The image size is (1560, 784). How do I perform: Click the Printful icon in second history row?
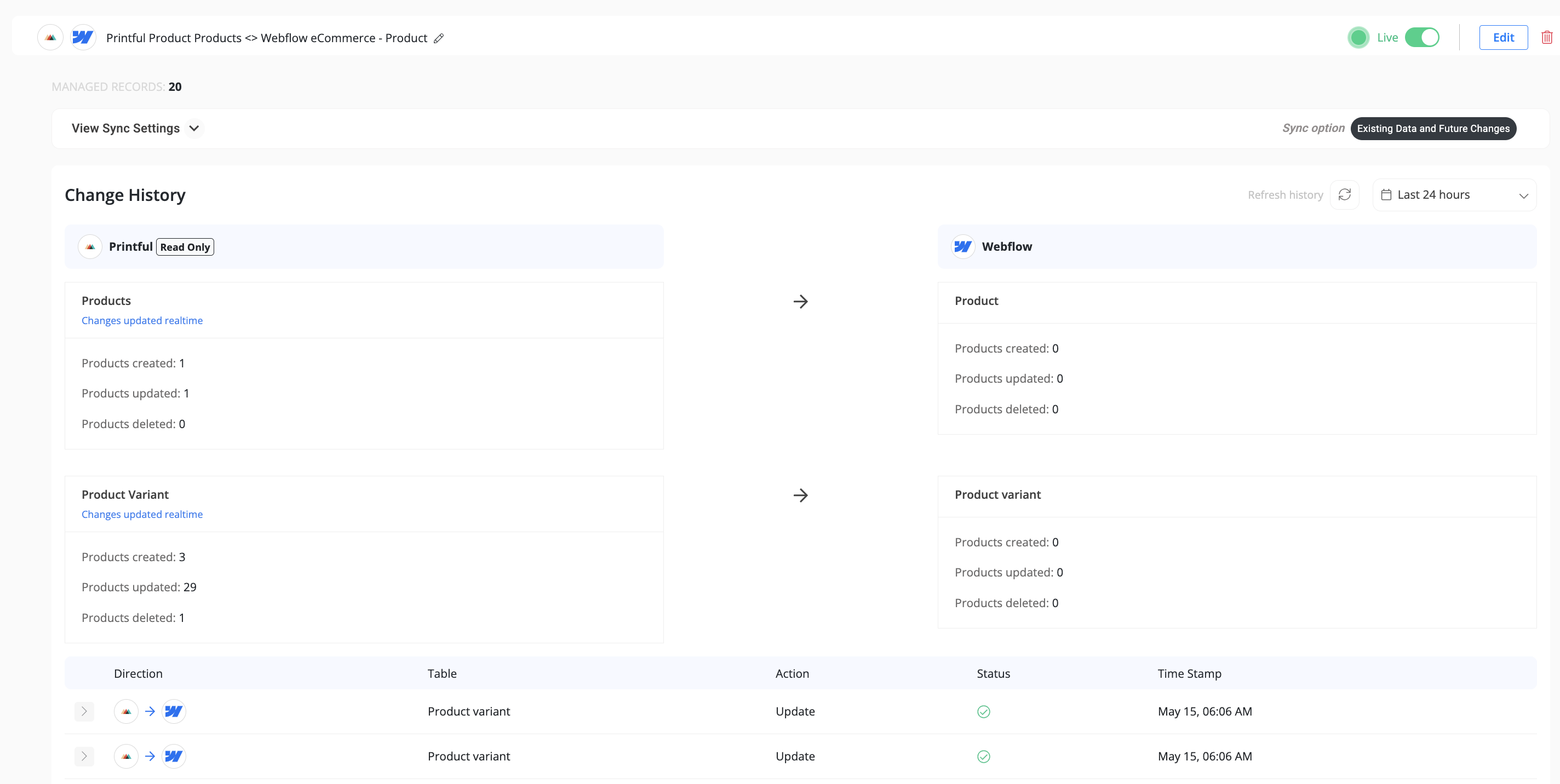126,756
